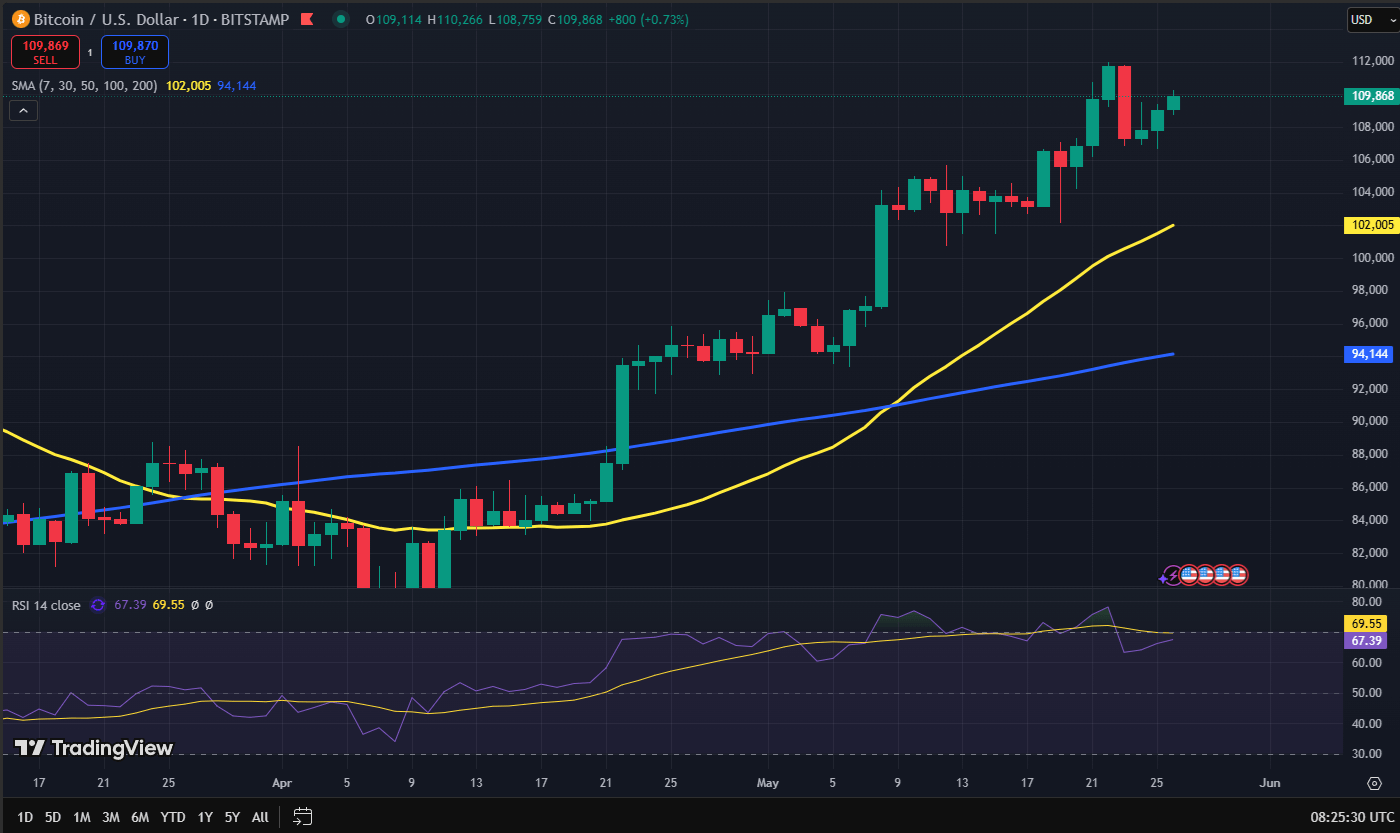Click the yellow 69.55 RSI axis label

[x=1367, y=623]
